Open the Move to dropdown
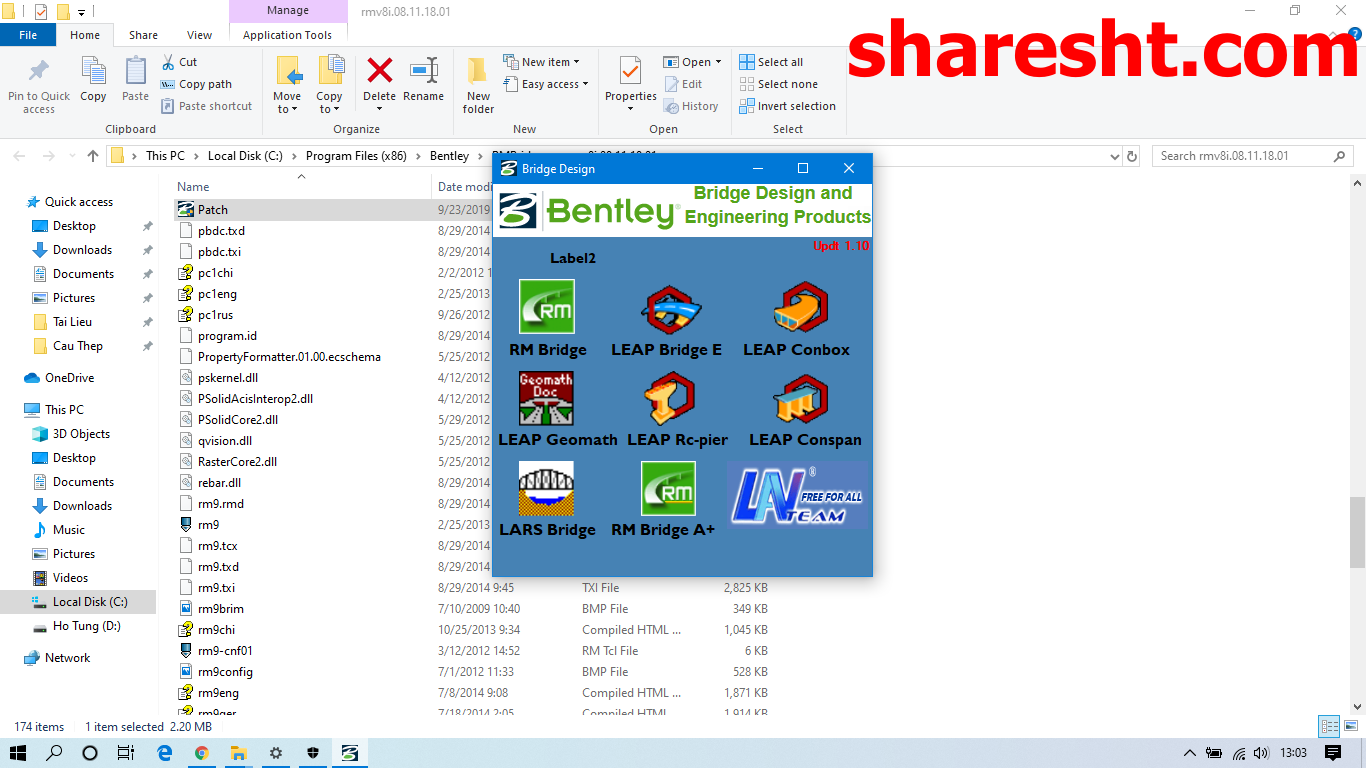Image resolution: width=1366 pixels, height=768 pixels. 287,103
